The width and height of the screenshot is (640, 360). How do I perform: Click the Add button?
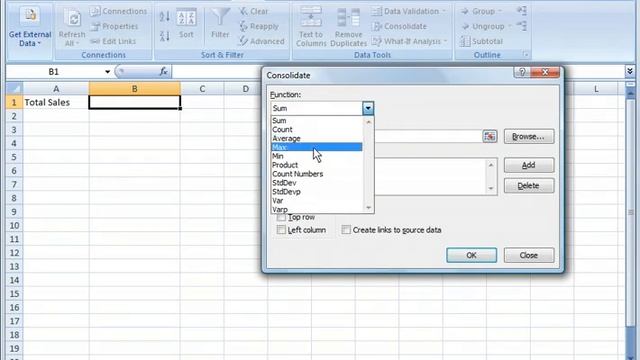pyautogui.click(x=529, y=165)
